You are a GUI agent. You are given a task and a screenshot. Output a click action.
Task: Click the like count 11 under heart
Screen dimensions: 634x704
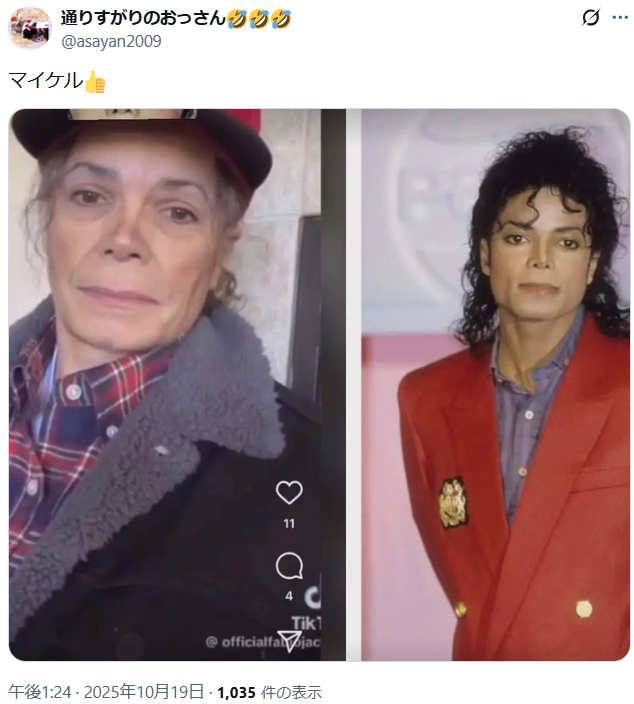click(x=289, y=524)
